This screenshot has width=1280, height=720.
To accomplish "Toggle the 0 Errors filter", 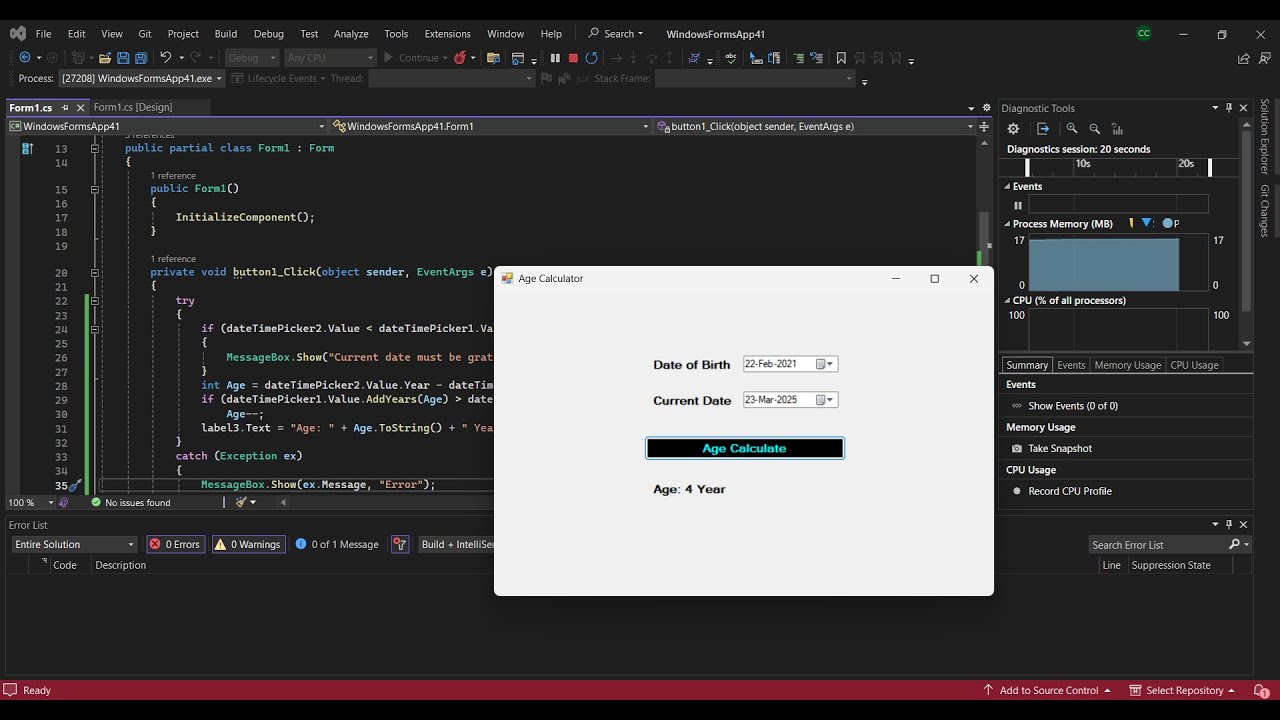I will point(175,544).
